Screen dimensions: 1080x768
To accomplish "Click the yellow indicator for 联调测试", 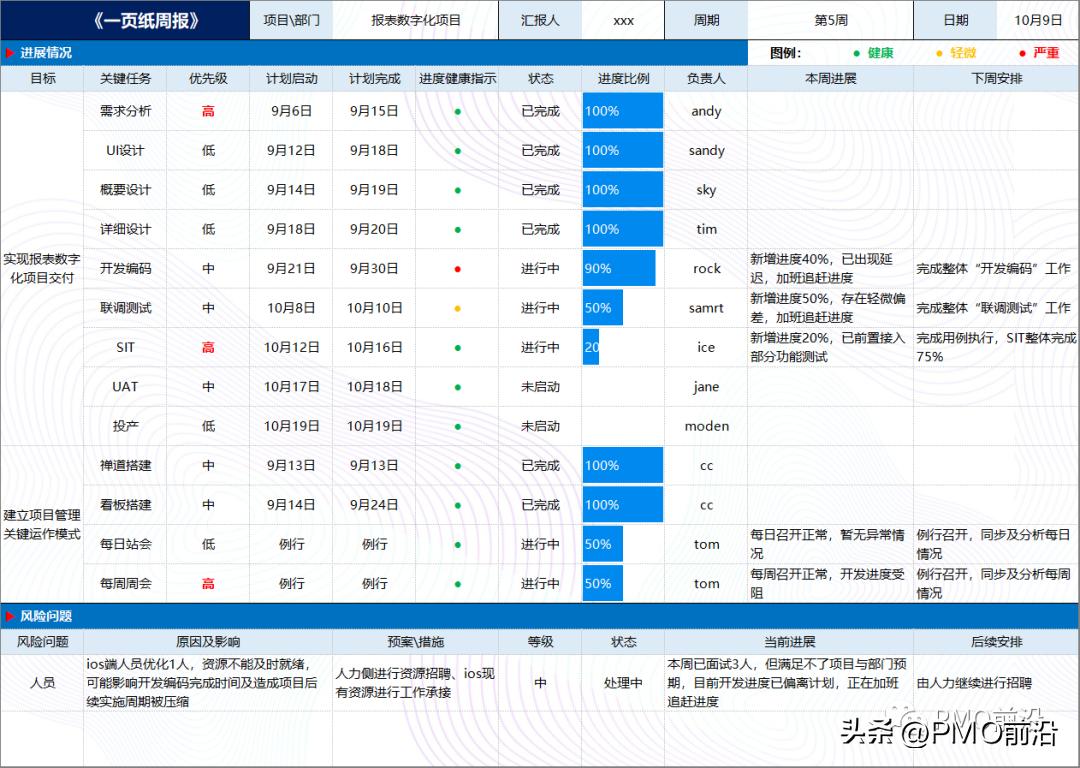I will pyautogui.click(x=456, y=308).
